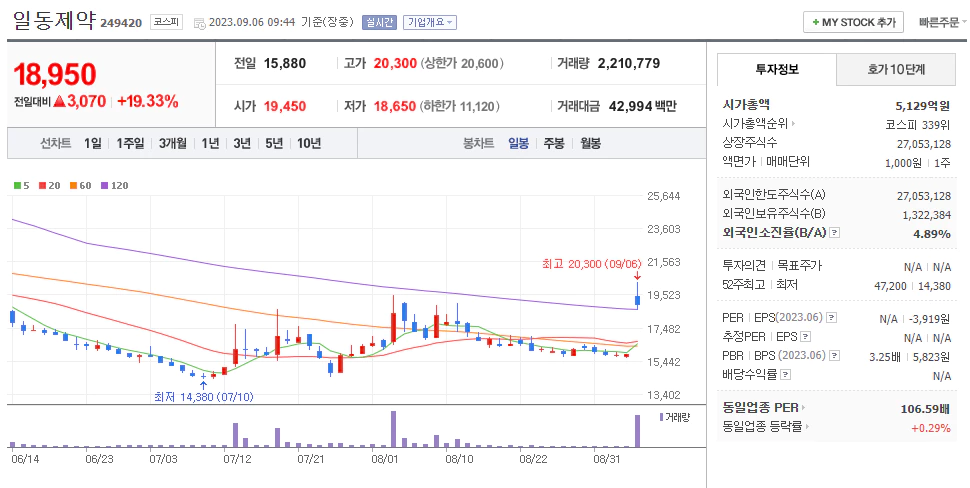
Task: Click the stock code 249420
Action: tap(121, 24)
